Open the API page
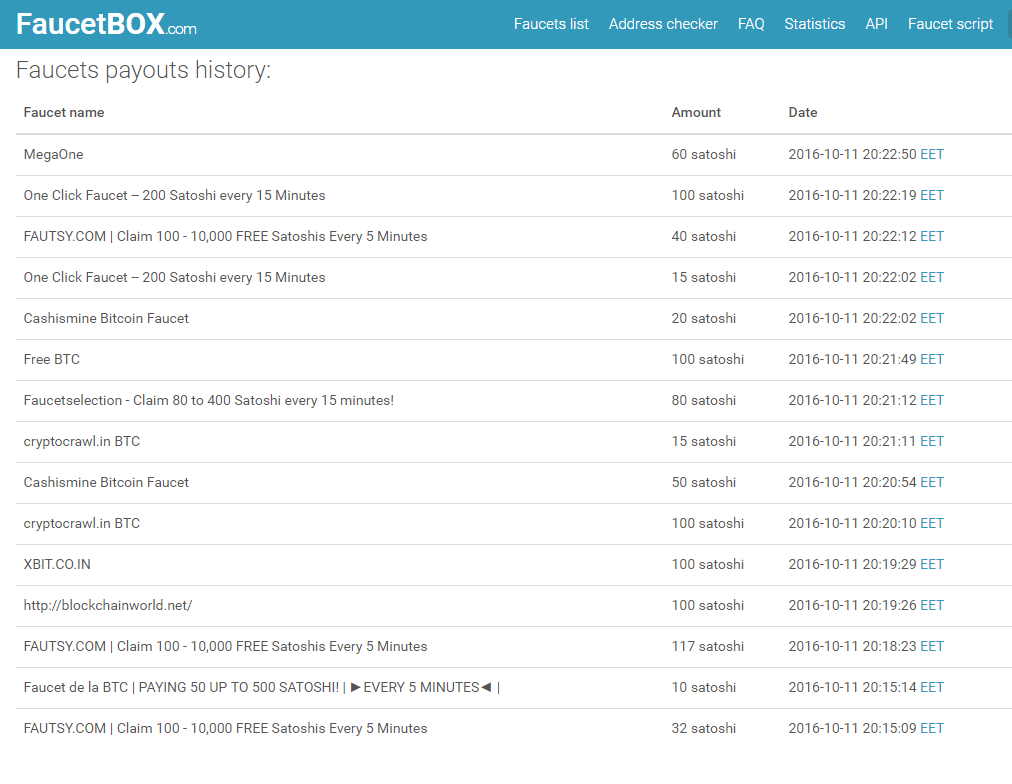Viewport: 1012px width, 784px height. tap(876, 24)
